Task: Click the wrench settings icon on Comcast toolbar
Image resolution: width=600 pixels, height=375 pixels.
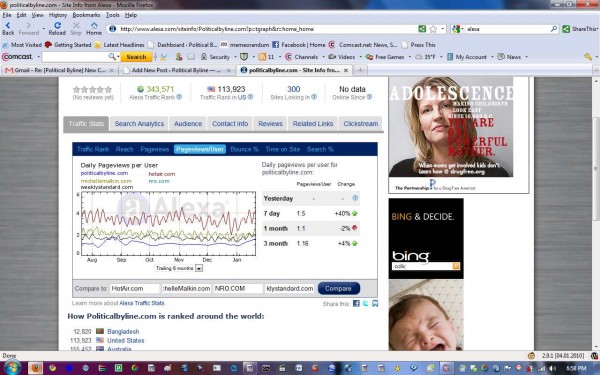Action: pos(588,57)
